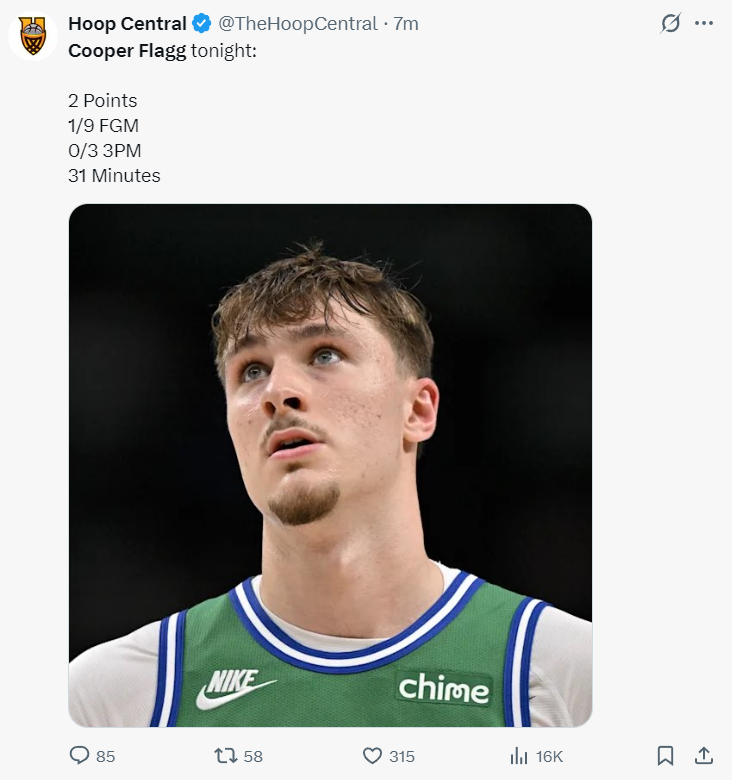Repost this tweet using the arrows icon

coord(226,756)
